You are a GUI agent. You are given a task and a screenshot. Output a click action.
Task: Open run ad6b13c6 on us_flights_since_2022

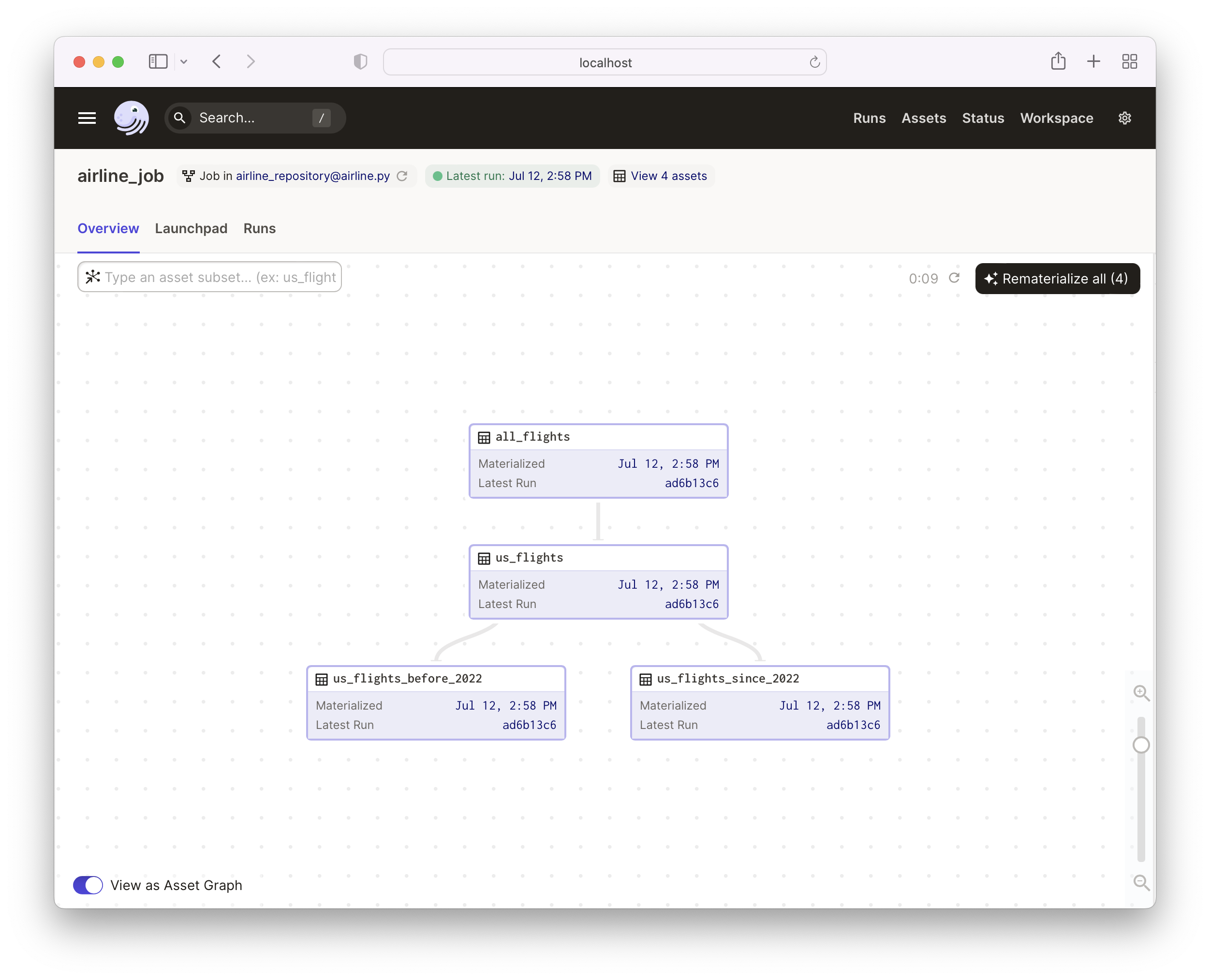pyautogui.click(x=853, y=725)
